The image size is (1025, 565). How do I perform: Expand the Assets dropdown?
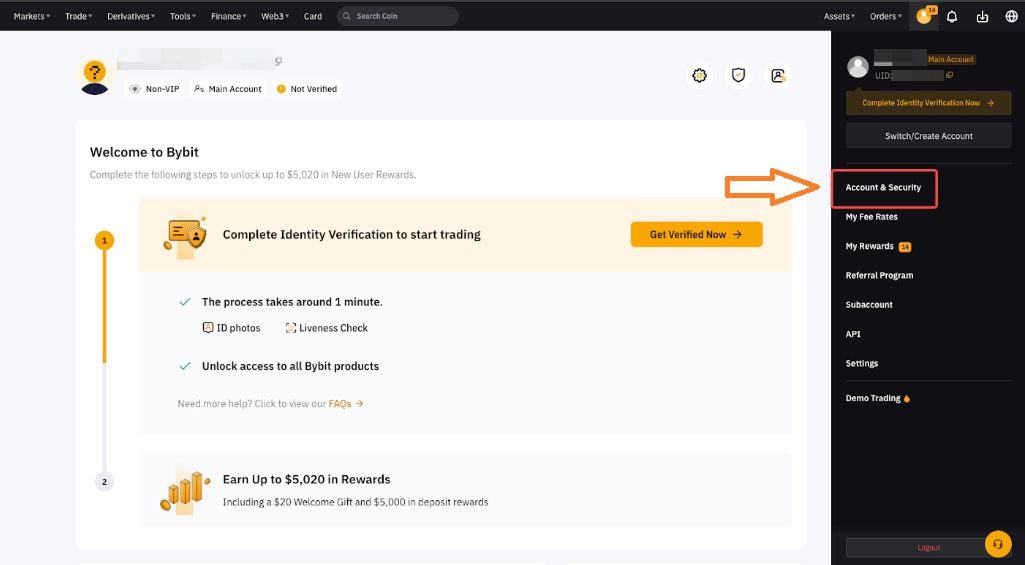pyautogui.click(x=839, y=16)
